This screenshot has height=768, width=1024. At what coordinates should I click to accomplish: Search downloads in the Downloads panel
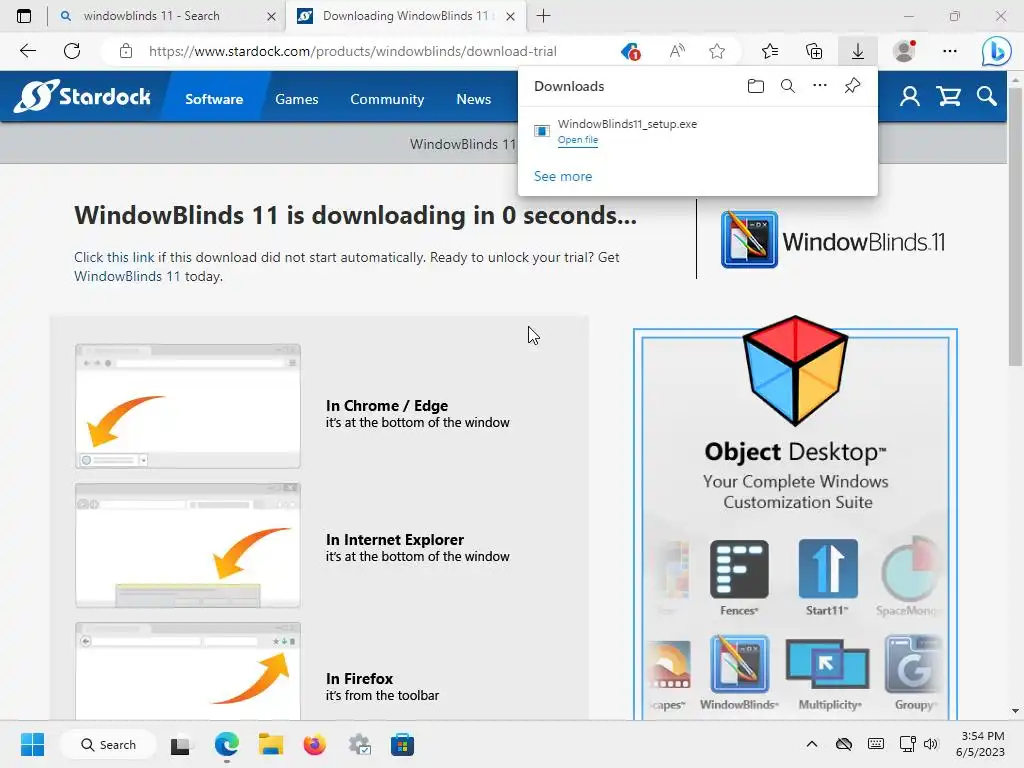pos(788,86)
